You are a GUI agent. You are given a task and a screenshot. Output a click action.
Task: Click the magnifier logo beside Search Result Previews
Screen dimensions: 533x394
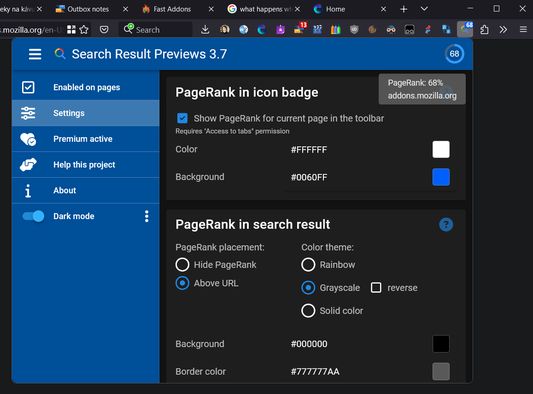(60, 54)
